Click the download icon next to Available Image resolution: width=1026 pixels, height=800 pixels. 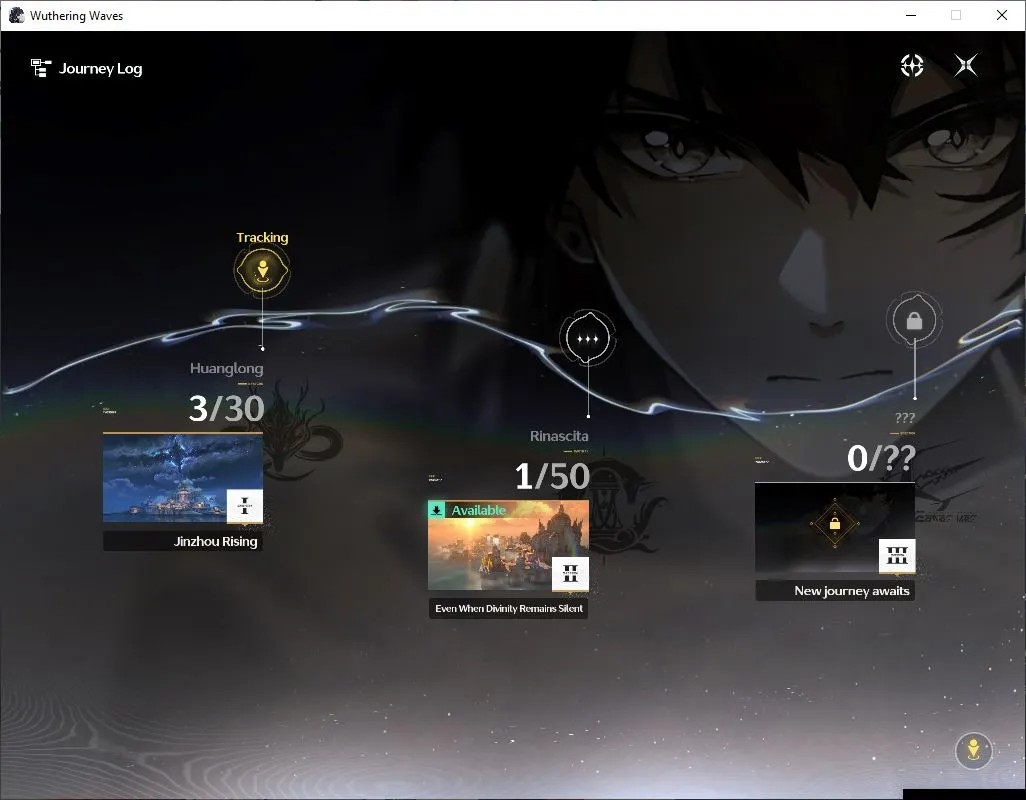point(436,510)
